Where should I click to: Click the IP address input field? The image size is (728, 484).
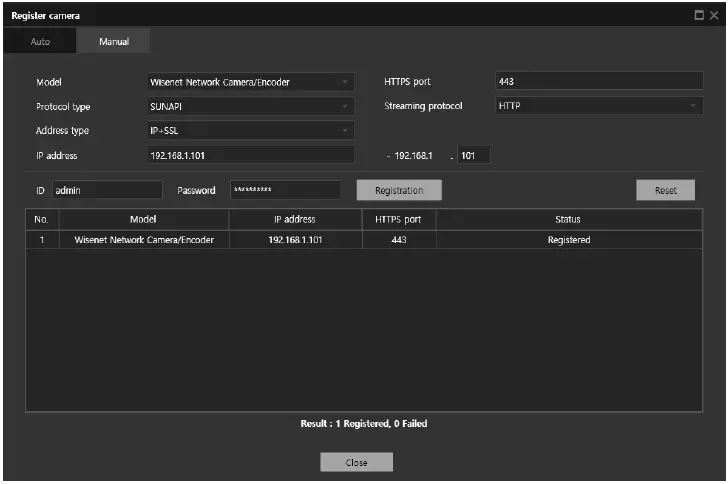coord(251,155)
